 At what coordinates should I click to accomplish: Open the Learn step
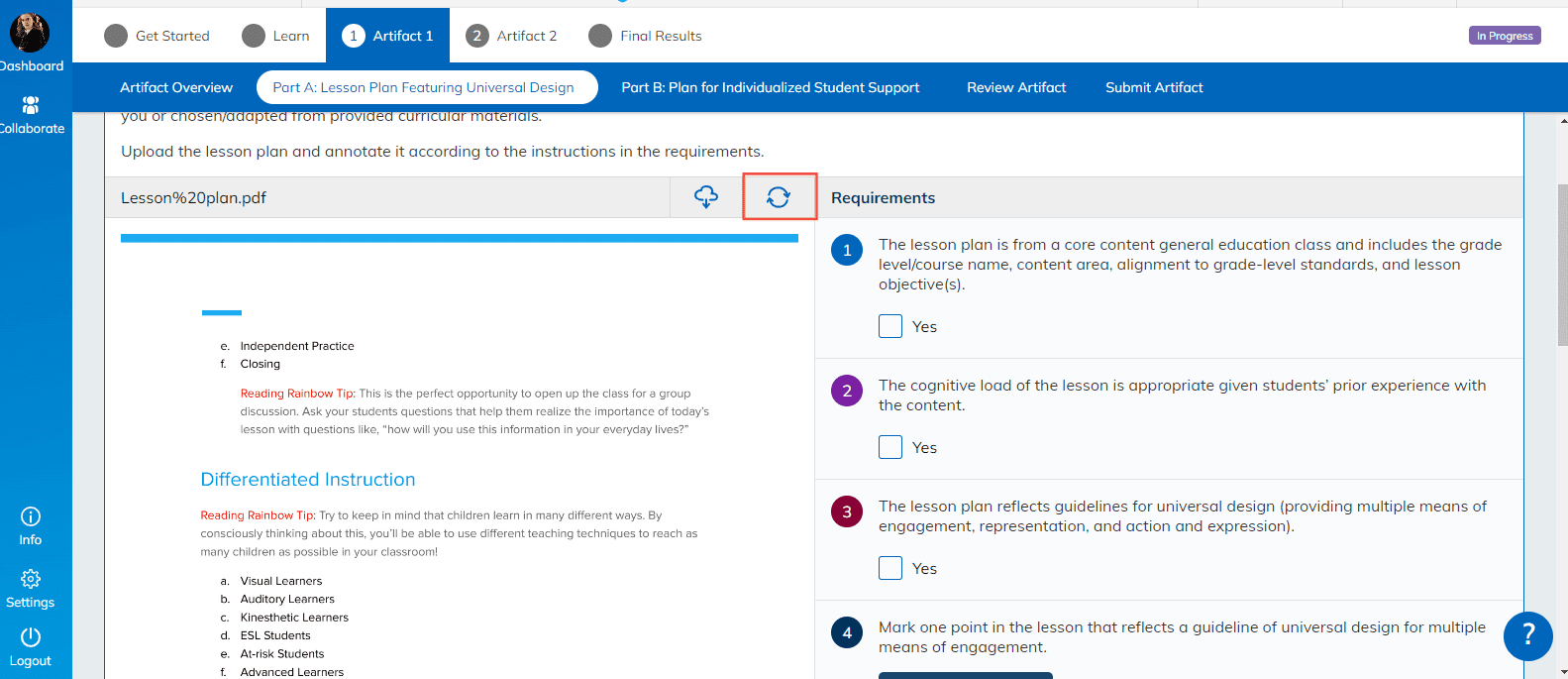[x=276, y=36]
